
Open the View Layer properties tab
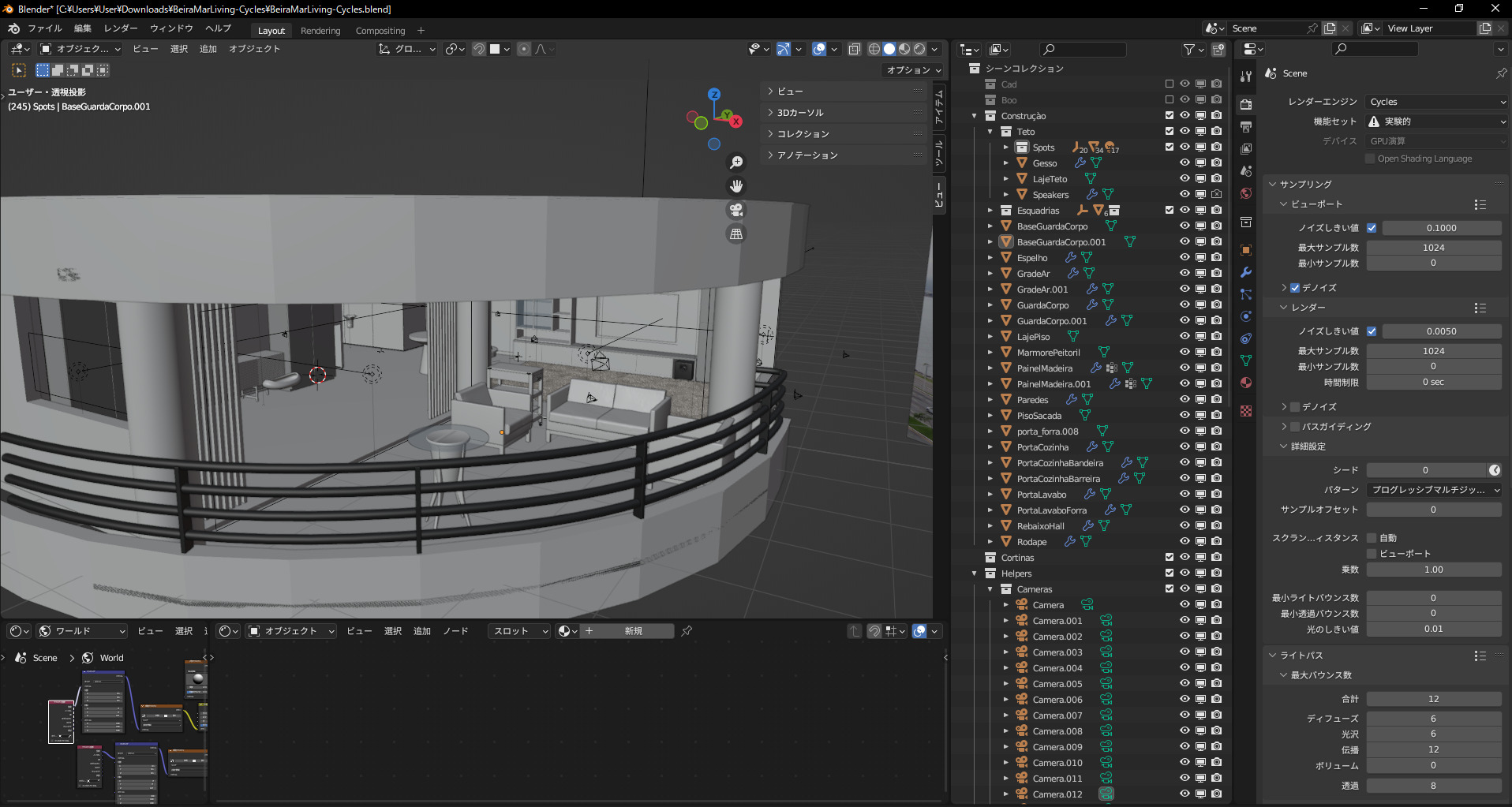click(x=1246, y=148)
